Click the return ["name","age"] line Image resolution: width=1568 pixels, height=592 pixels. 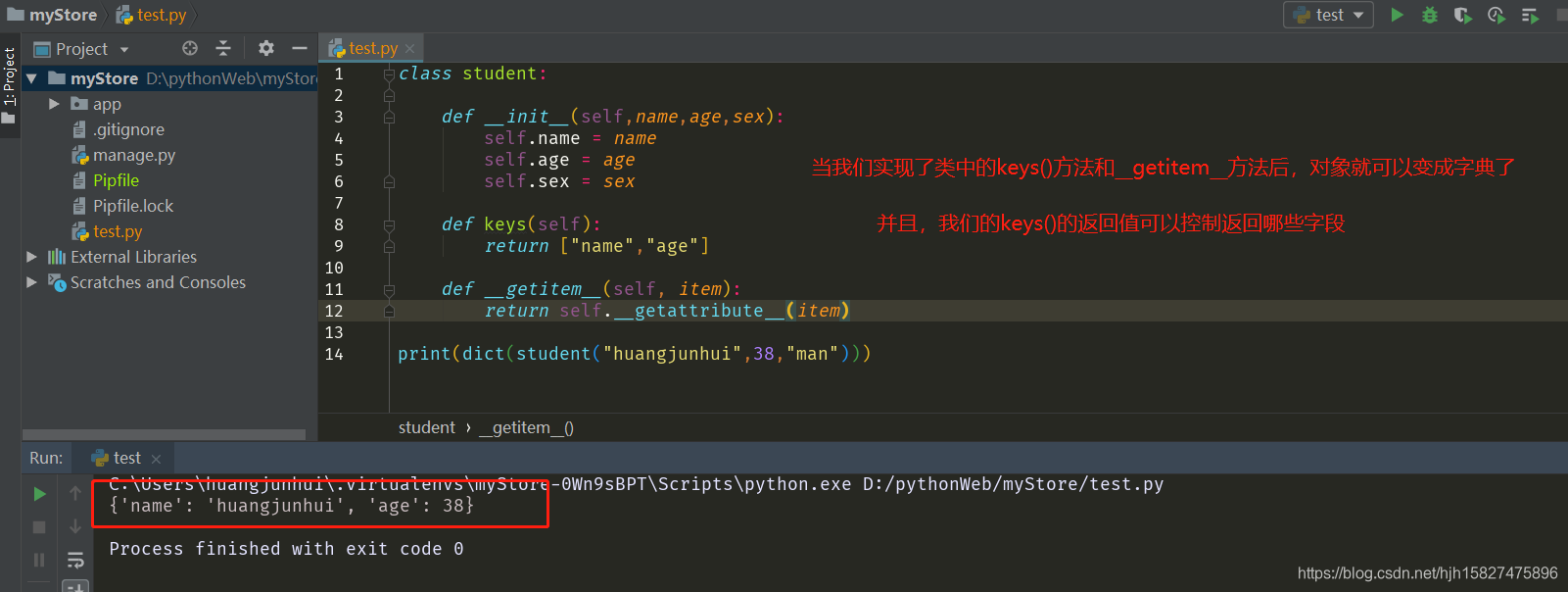point(596,246)
